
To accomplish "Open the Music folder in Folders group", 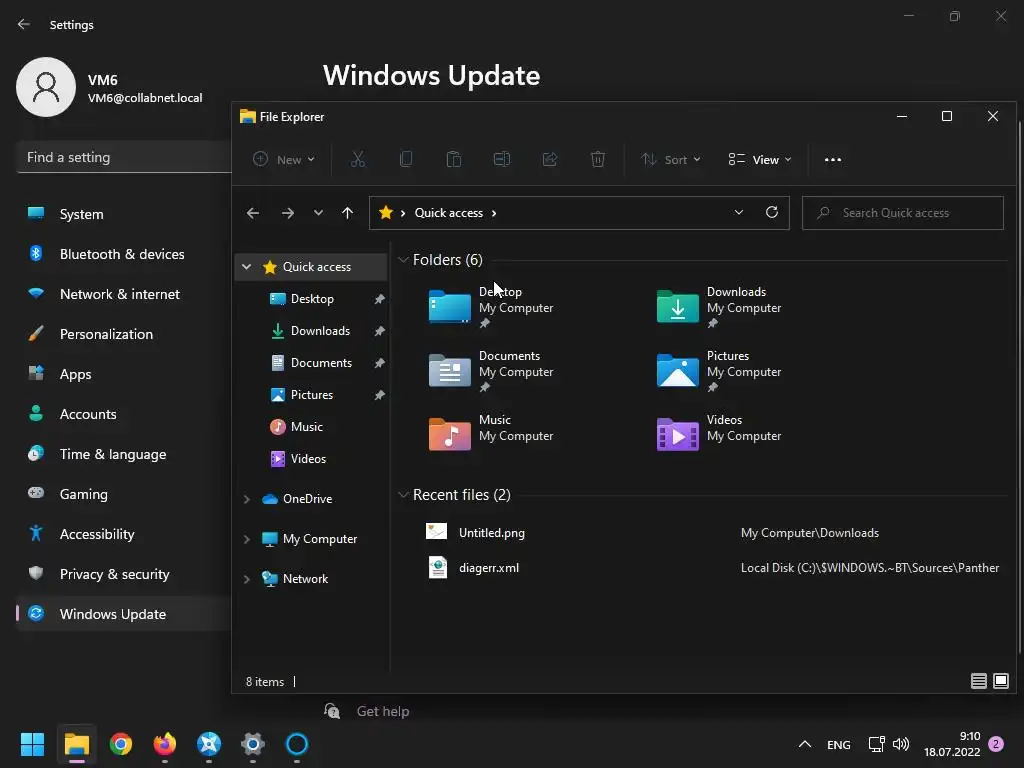I will pos(491,434).
